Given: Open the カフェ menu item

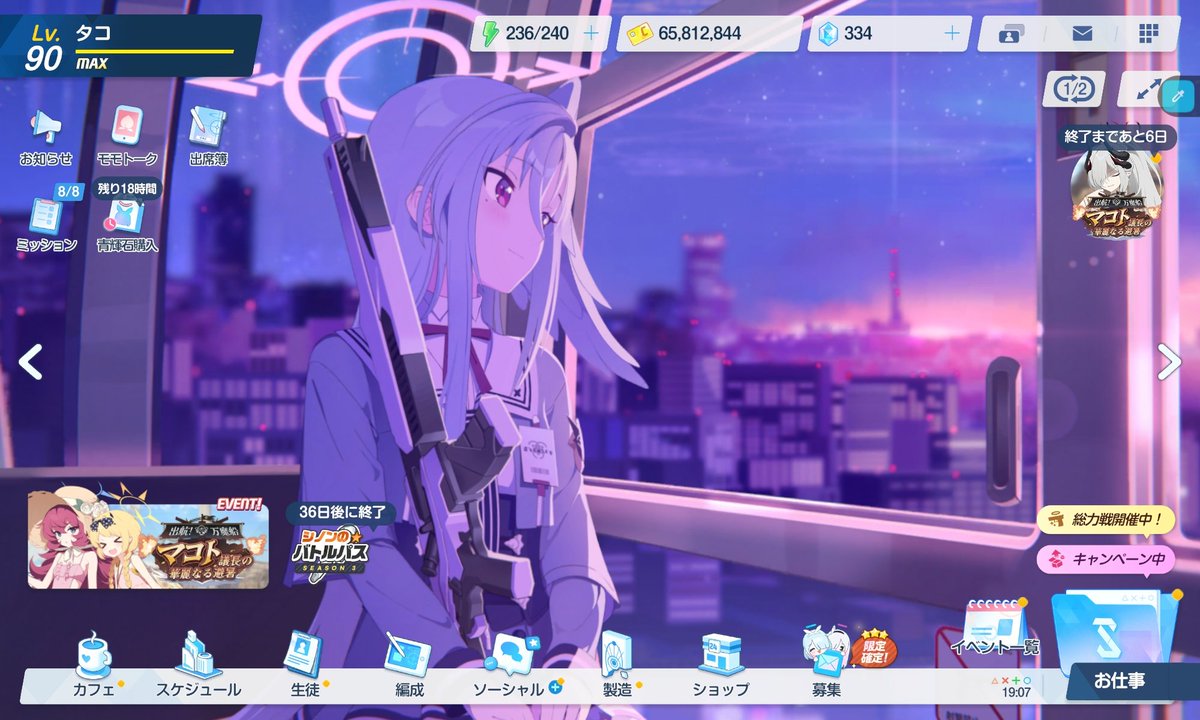Looking at the screenshot, I should click(94, 665).
